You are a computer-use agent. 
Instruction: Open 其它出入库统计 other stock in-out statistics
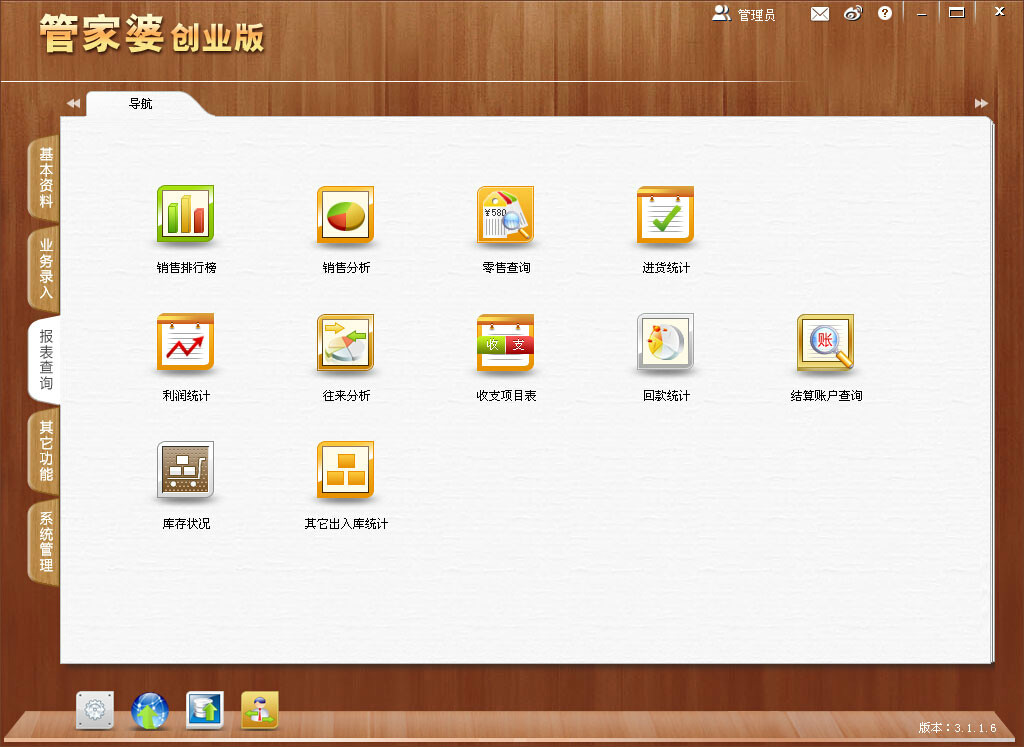345,470
